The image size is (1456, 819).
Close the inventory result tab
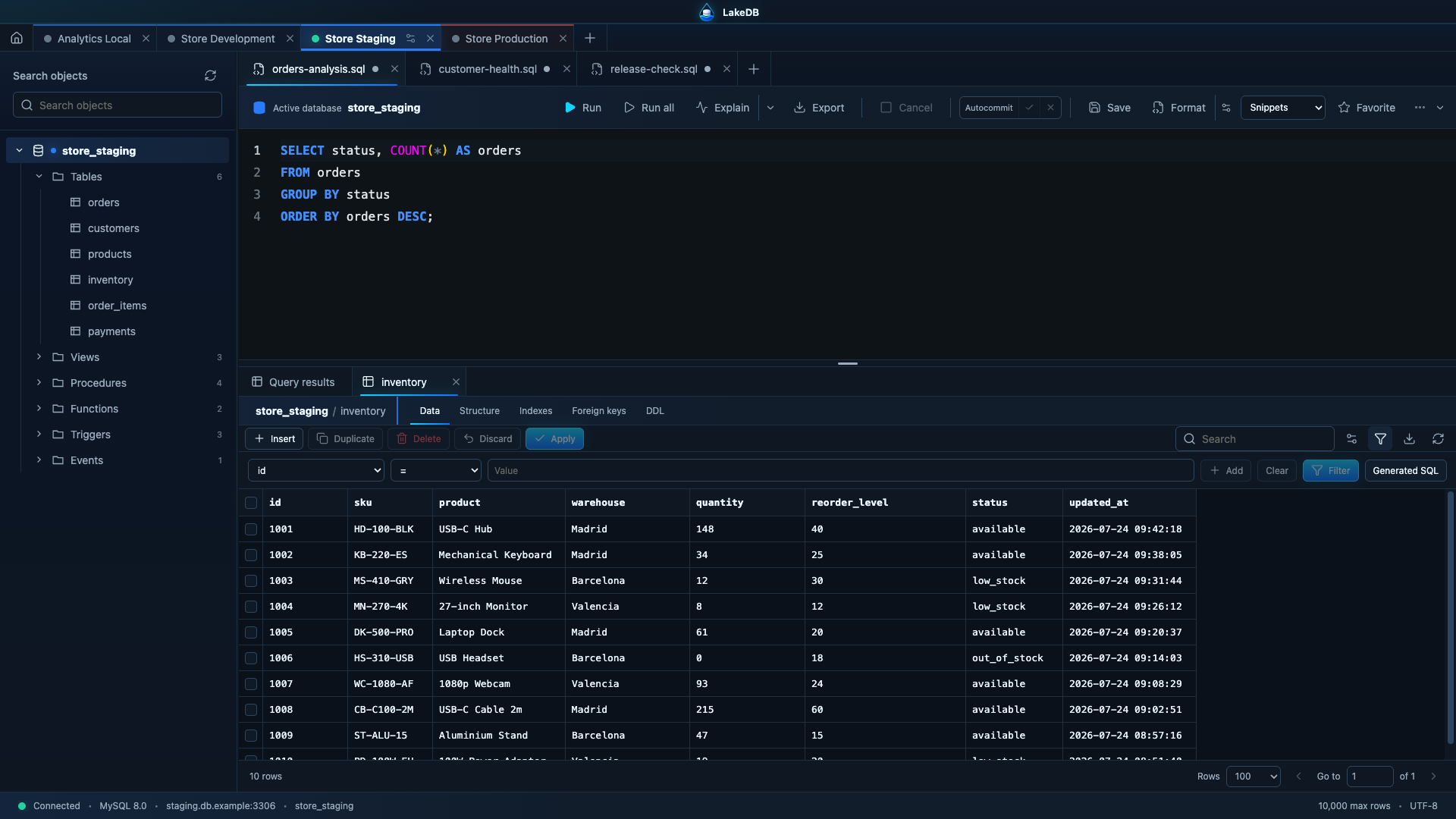point(456,382)
